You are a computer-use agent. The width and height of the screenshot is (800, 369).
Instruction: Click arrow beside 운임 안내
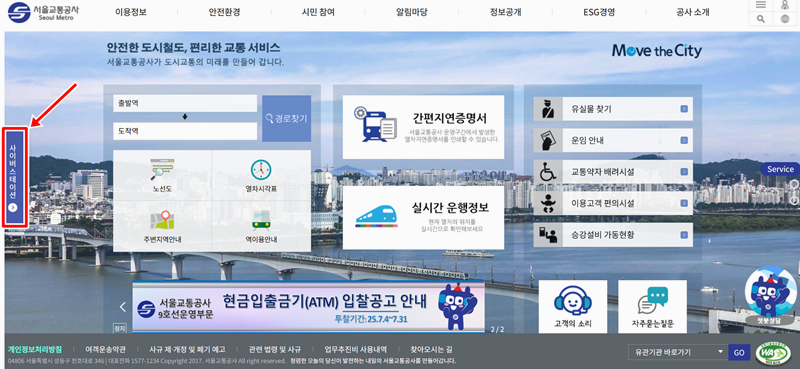[684, 140]
